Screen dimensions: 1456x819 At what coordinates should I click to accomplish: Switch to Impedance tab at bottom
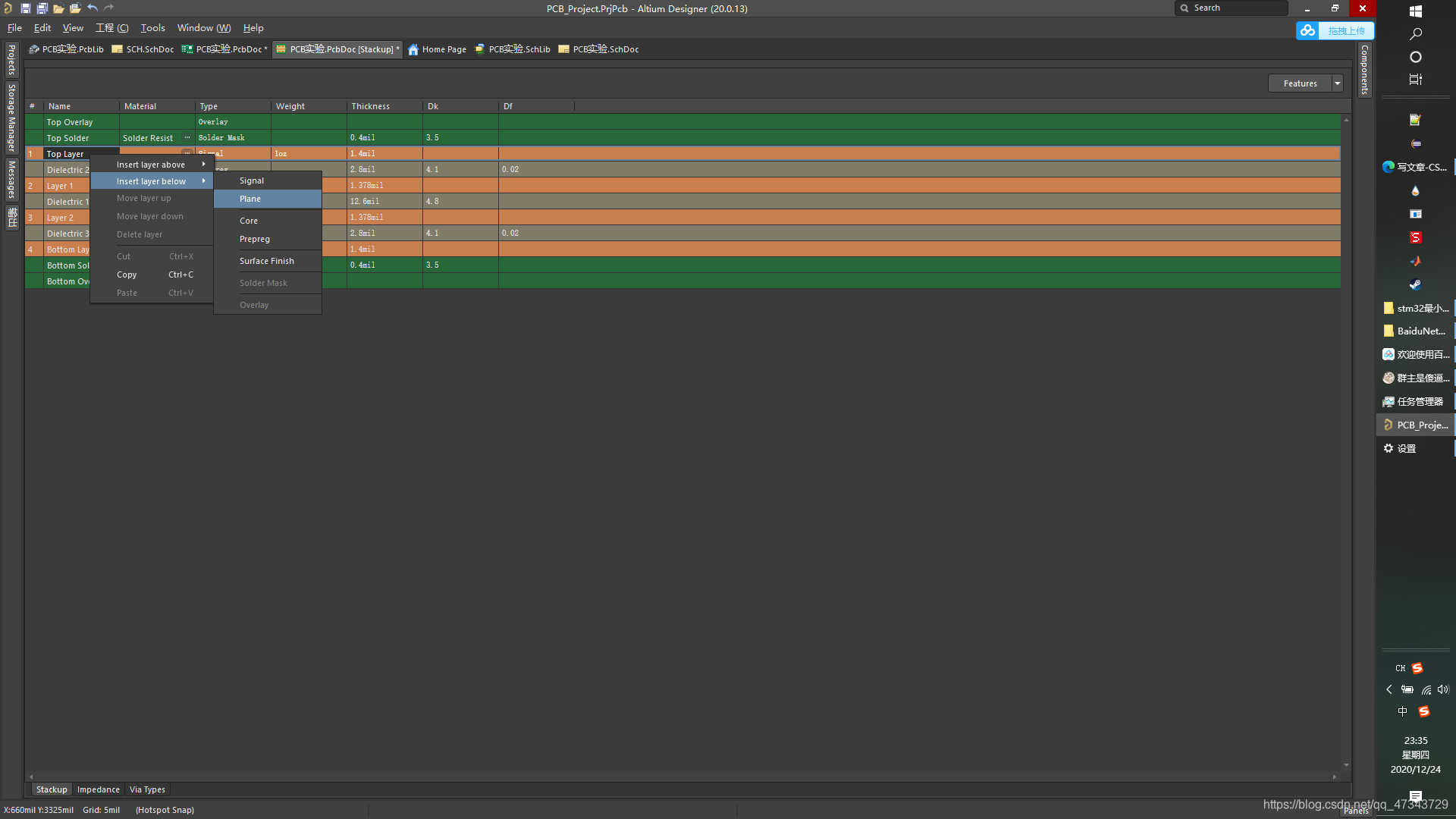pyautogui.click(x=98, y=789)
